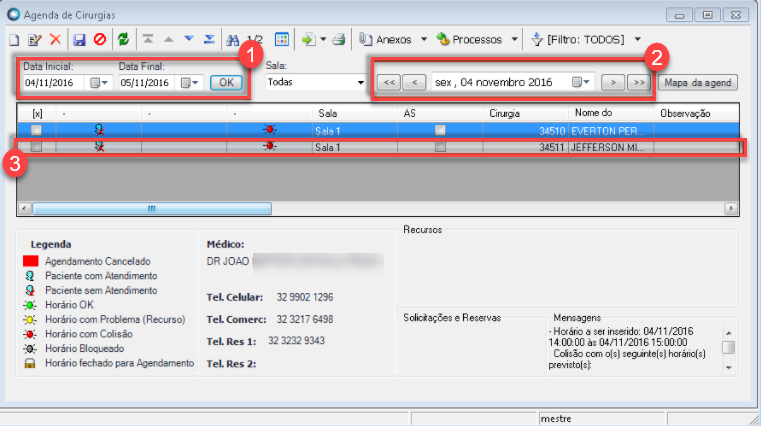
Task: Click the Mensagens scroll up arrow
Action: pos(728,333)
